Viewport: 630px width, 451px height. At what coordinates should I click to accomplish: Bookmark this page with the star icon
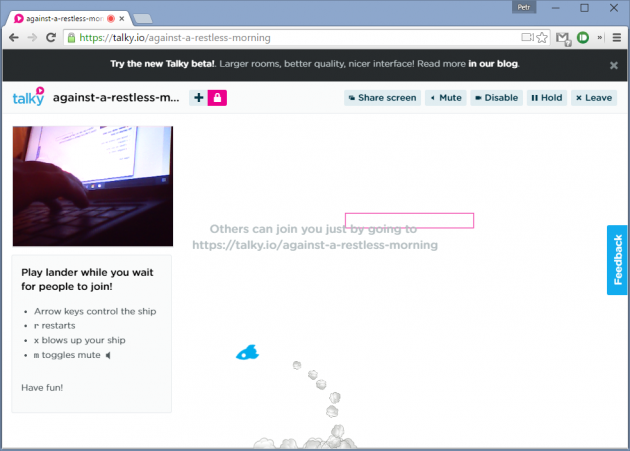pos(542,37)
